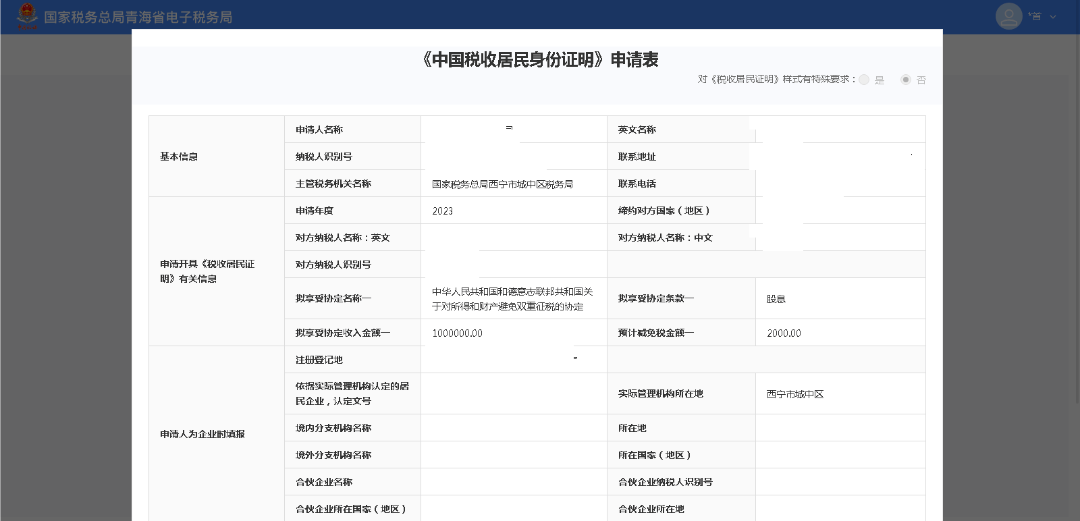Click the 纳税人识别号 label in basic info
The height and width of the screenshot is (521, 1080).
[324, 156]
